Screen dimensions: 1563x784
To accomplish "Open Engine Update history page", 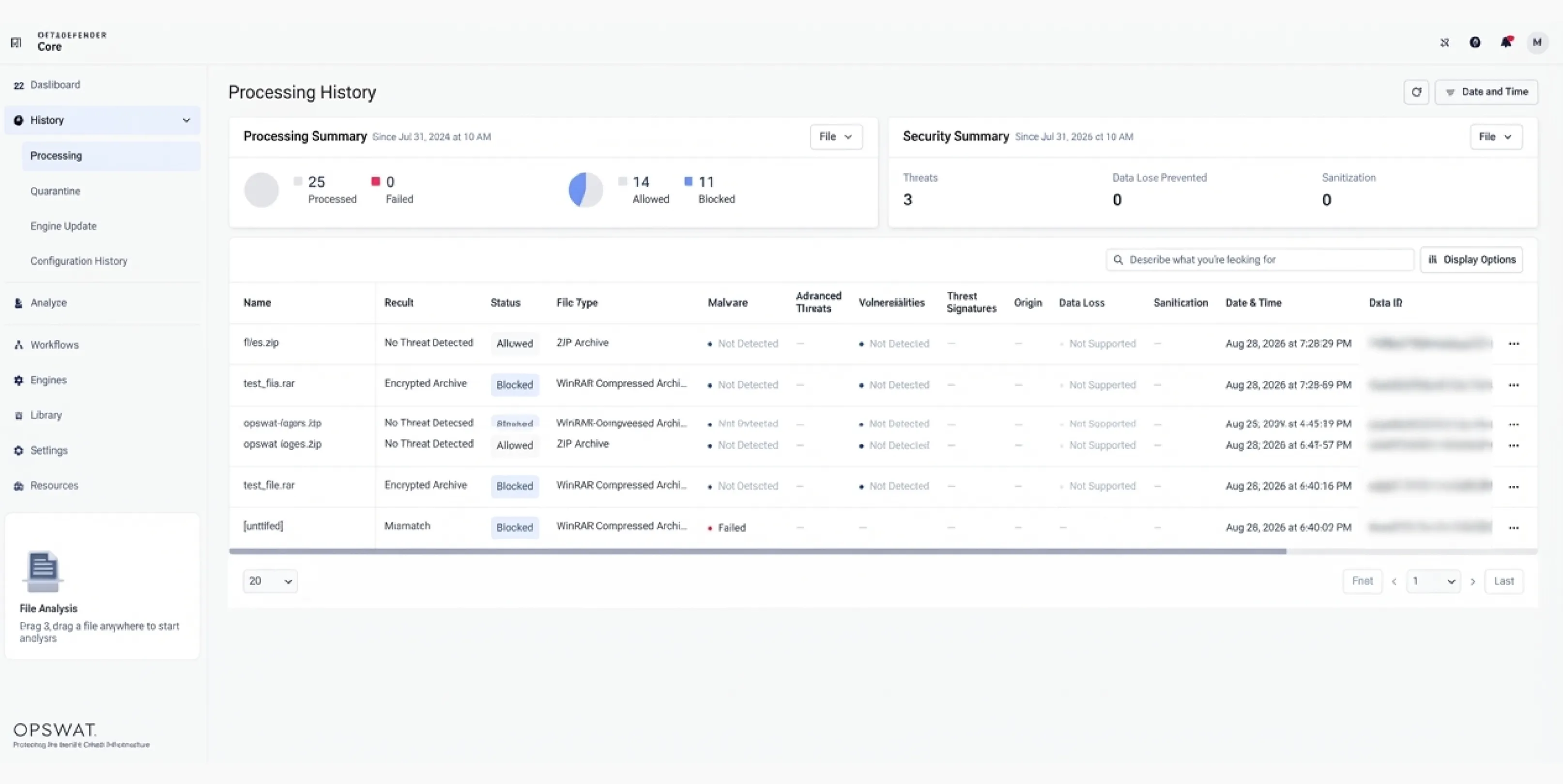I will click(x=63, y=226).
